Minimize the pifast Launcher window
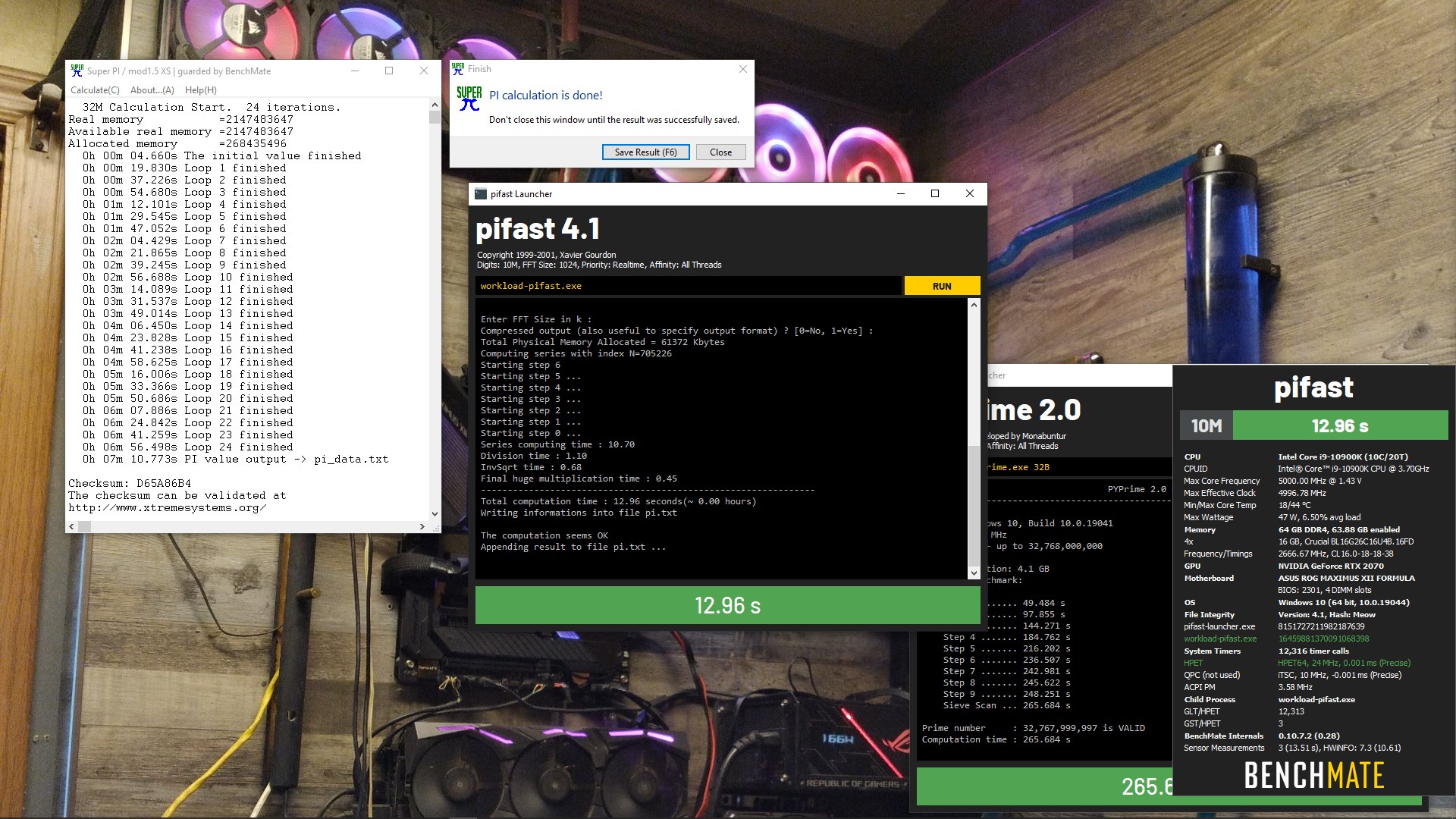 point(901,194)
